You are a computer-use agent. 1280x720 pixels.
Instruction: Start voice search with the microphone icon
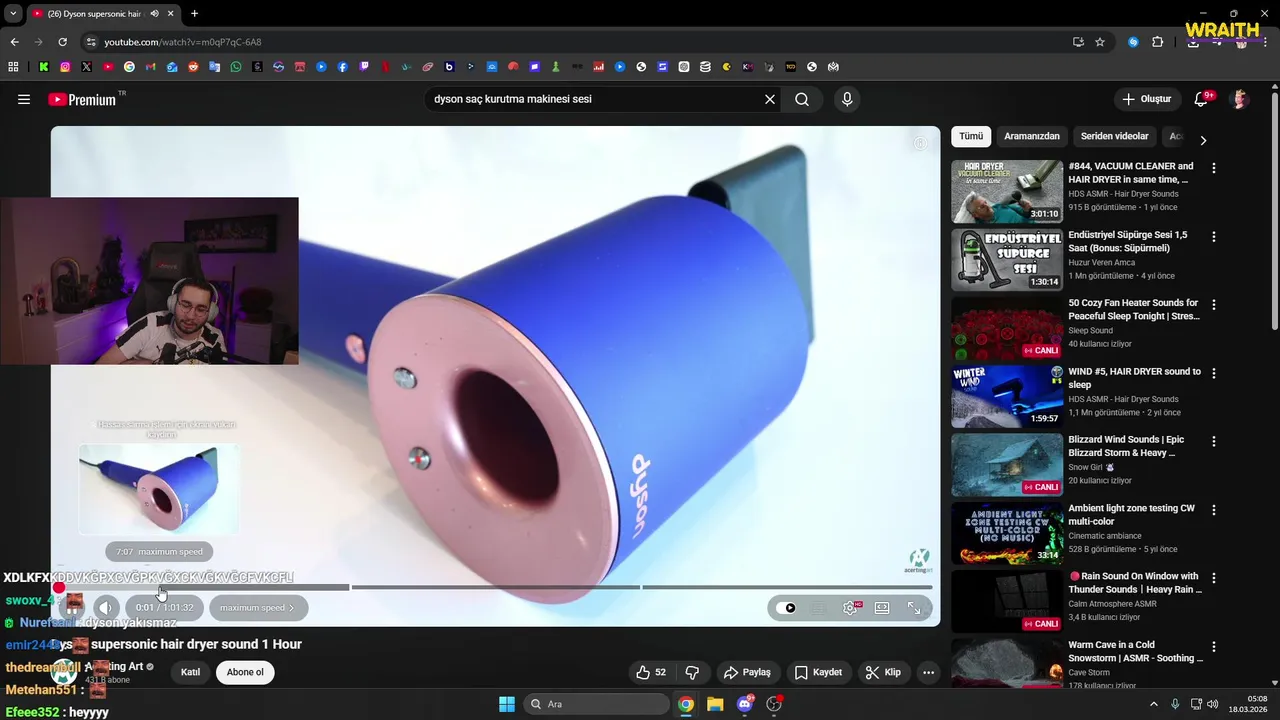pyautogui.click(x=847, y=99)
